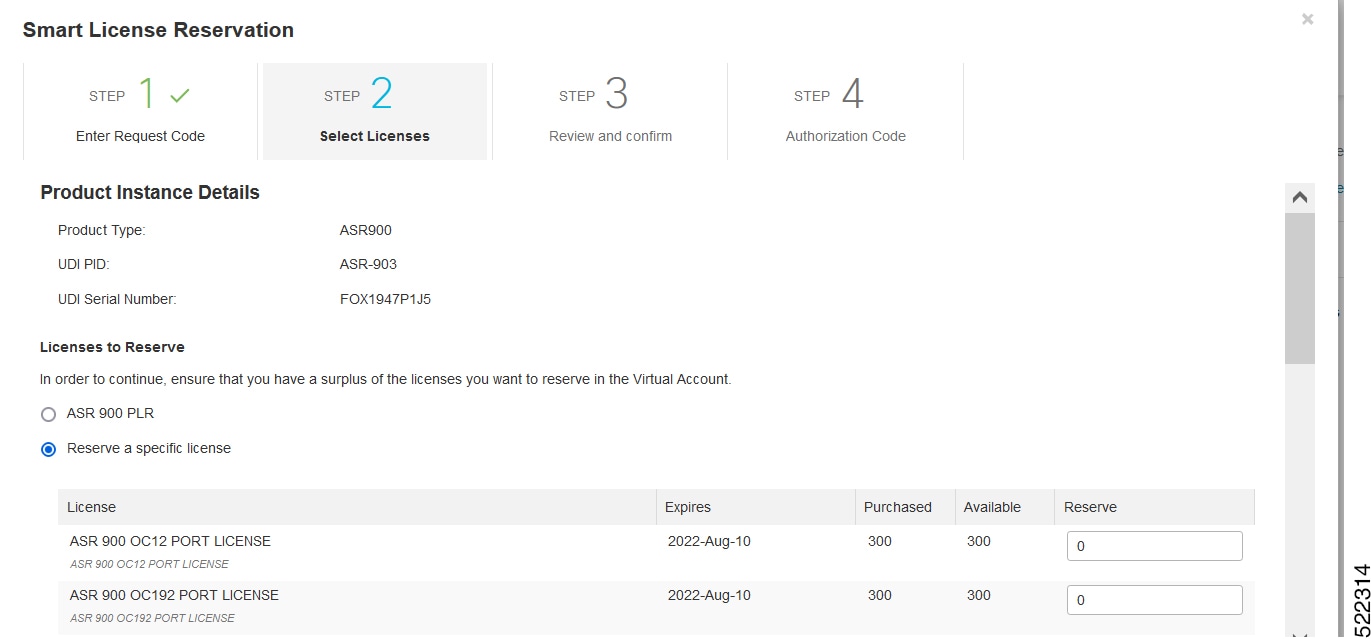
Task: Click UDI Serial Number value FOX1947P1J5
Action: (x=385, y=298)
